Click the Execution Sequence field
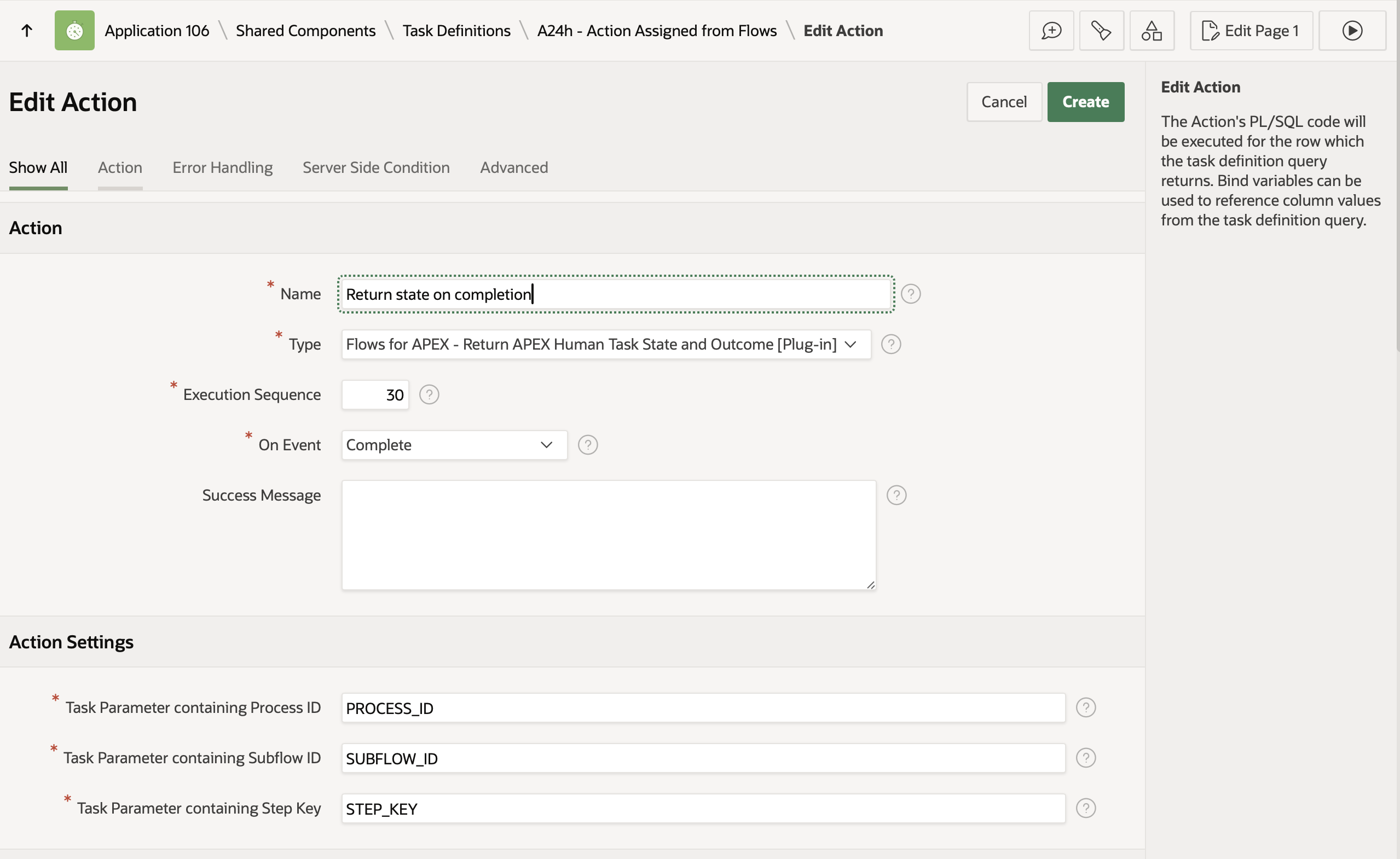The height and width of the screenshot is (859, 1400). 375,395
